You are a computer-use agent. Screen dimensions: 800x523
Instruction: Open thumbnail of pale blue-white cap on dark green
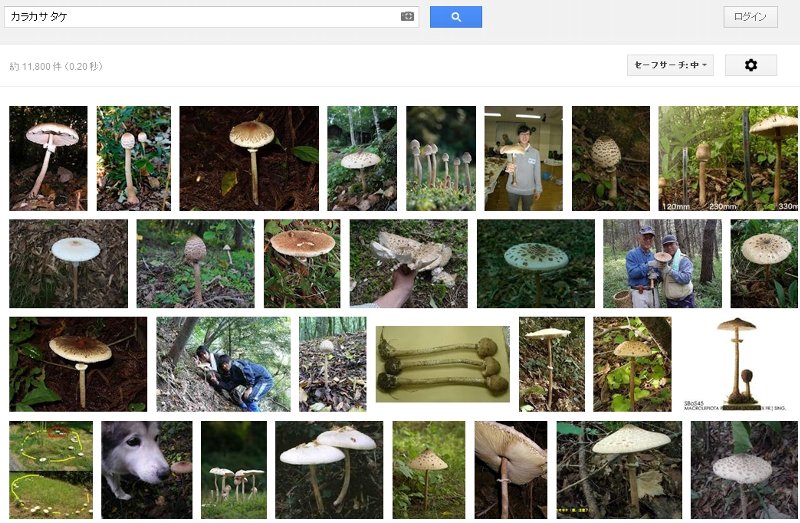pos(536,263)
